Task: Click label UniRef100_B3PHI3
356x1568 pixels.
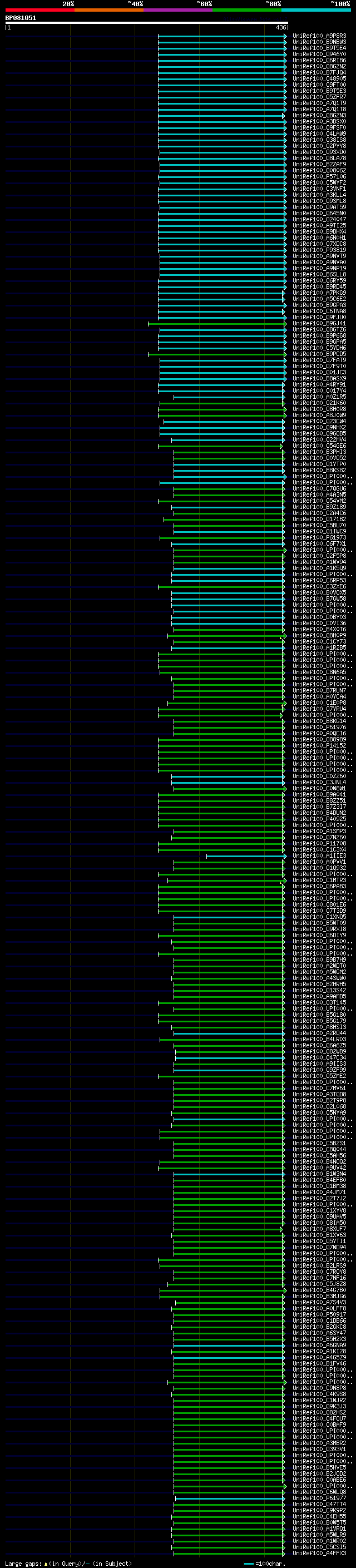Action: pos(319,452)
